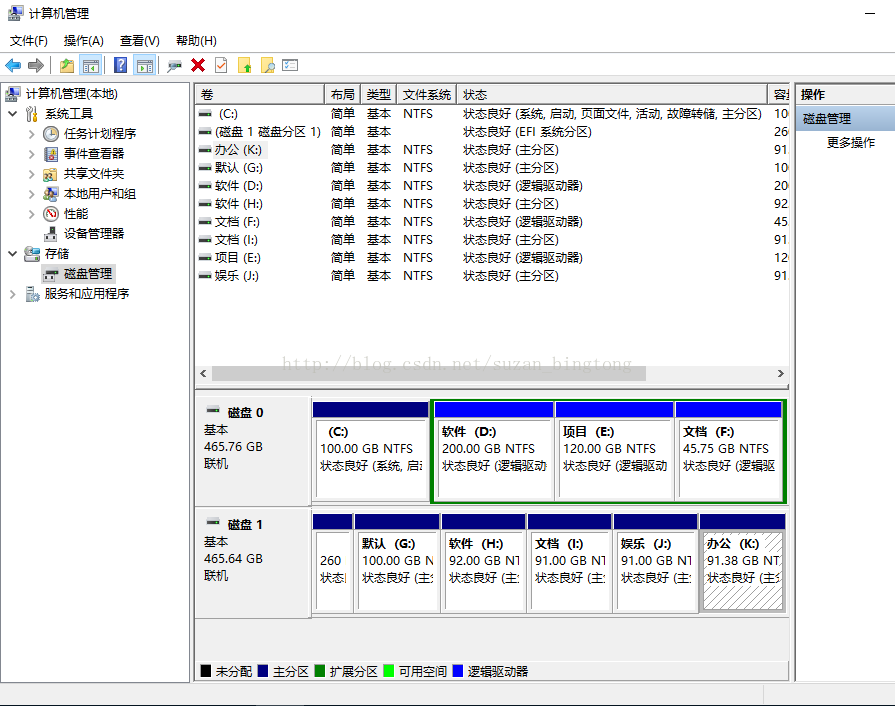Click the yellow page with green arrow icon
The height and width of the screenshot is (706, 895).
(x=245, y=66)
